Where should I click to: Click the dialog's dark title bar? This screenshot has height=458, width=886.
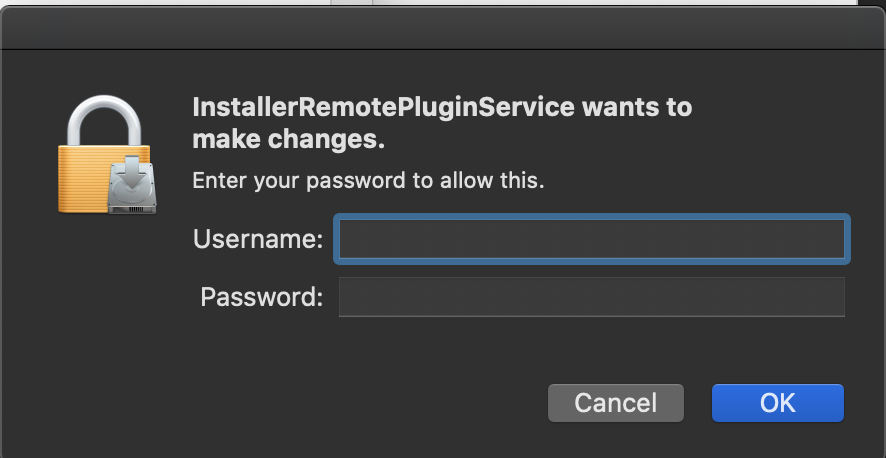click(443, 28)
